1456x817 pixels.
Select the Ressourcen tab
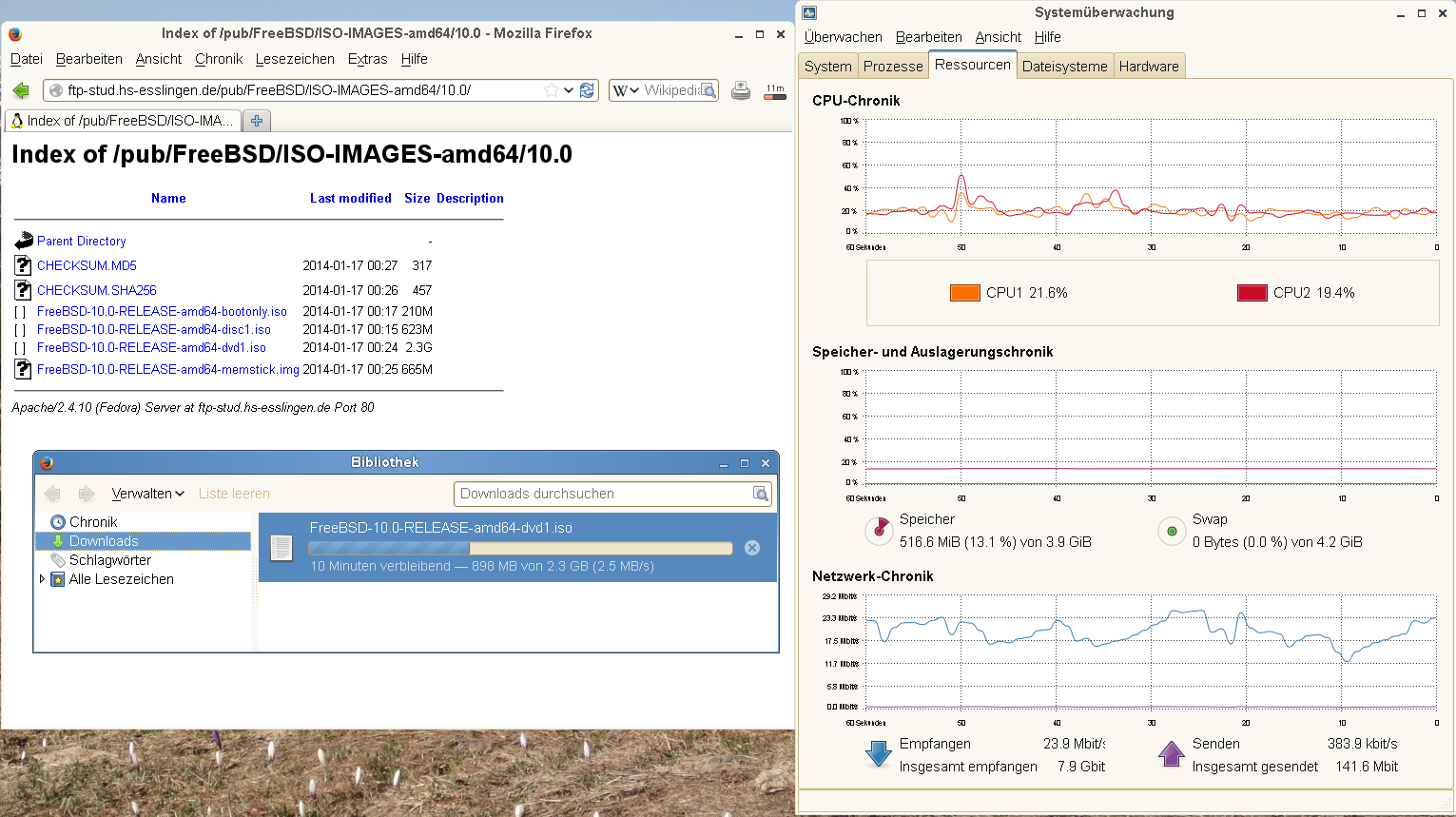tap(973, 65)
